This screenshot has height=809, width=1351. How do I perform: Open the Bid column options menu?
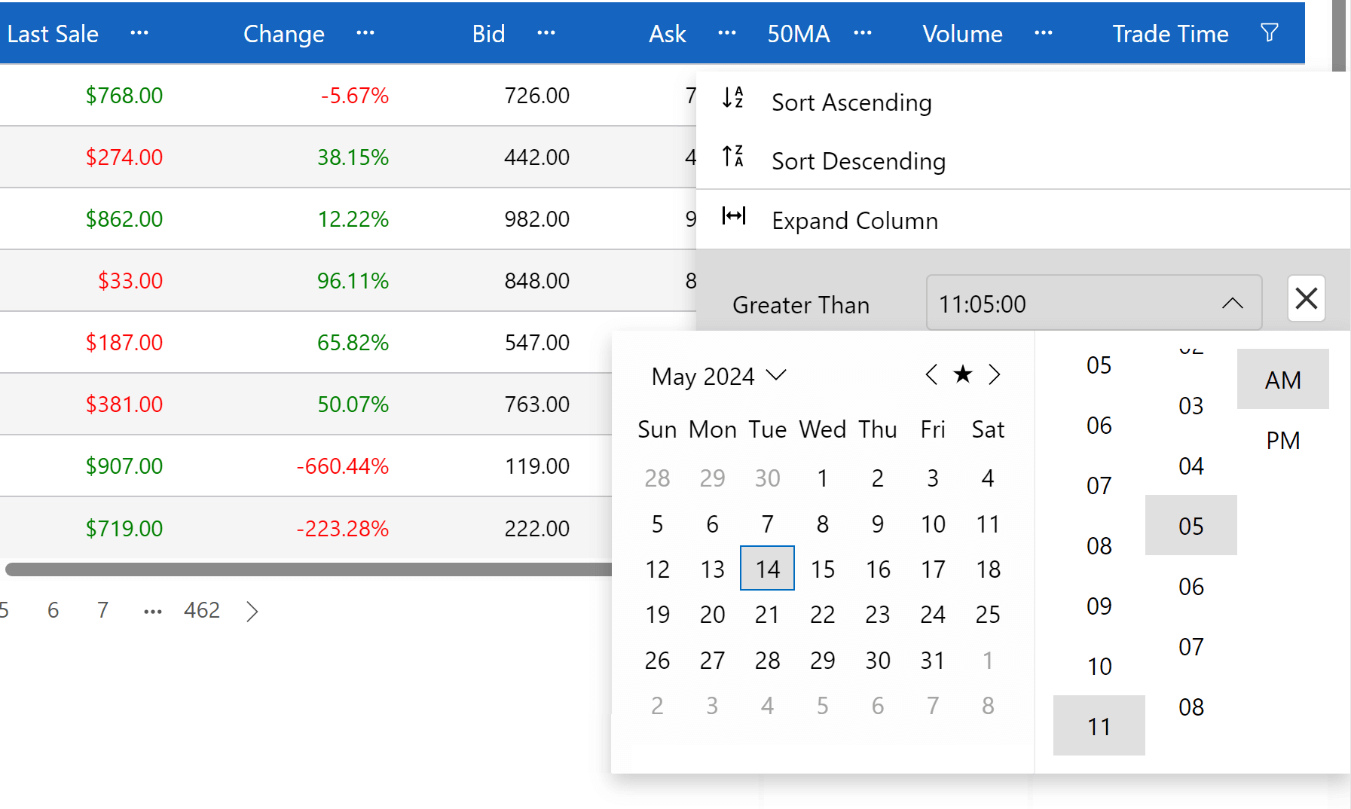click(546, 33)
